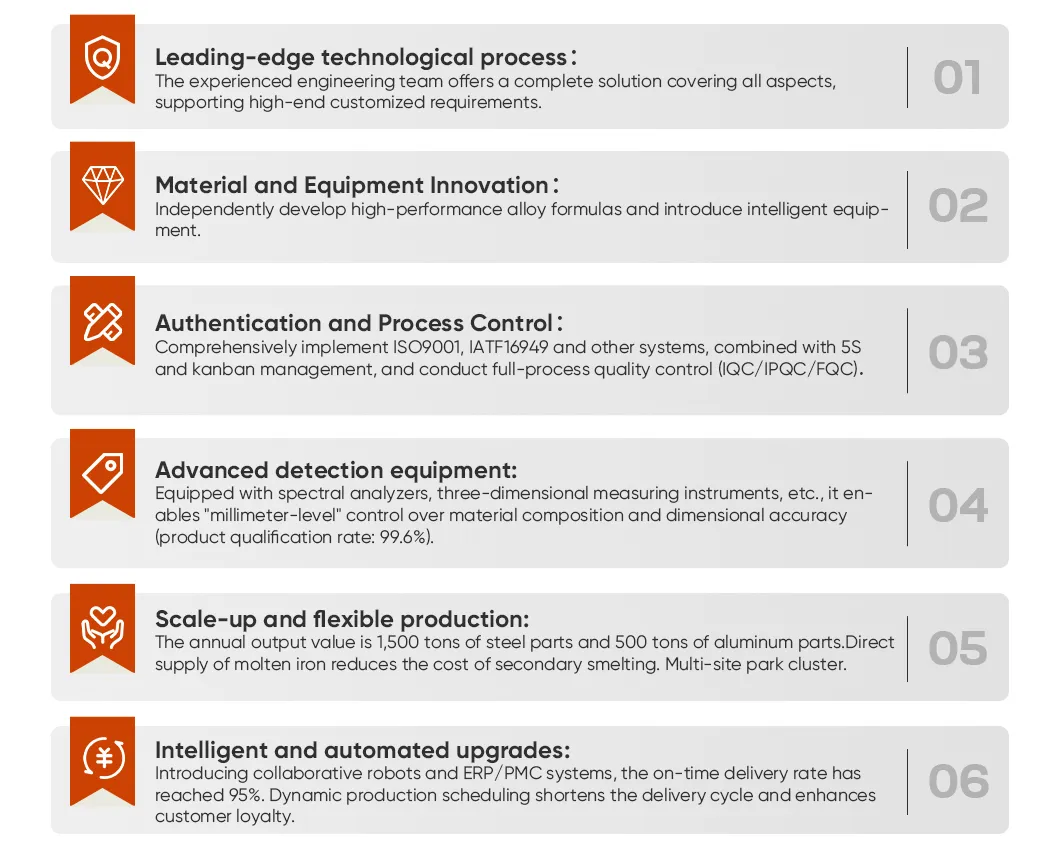Open "Authentication and Process Control" heading
The image size is (1060, 846).
tap(359, 324)
